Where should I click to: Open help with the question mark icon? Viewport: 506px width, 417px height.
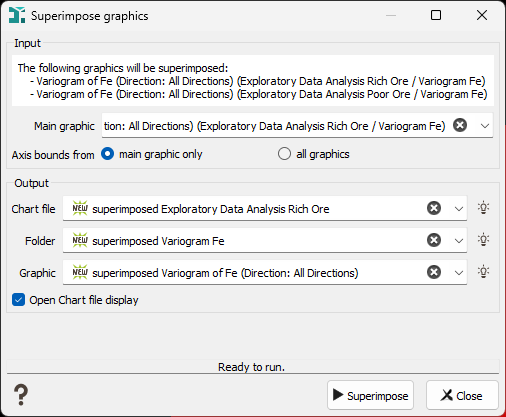(x=21, y=395)
